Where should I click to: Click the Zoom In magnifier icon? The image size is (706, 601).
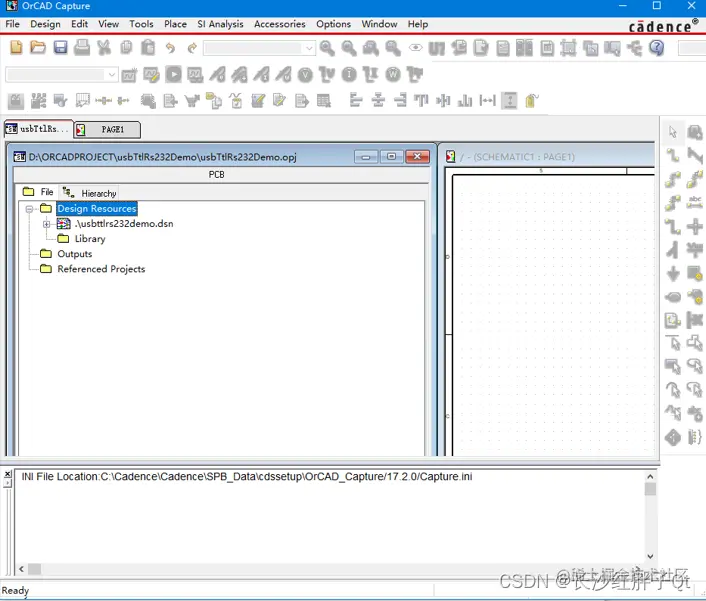point(327,48)
